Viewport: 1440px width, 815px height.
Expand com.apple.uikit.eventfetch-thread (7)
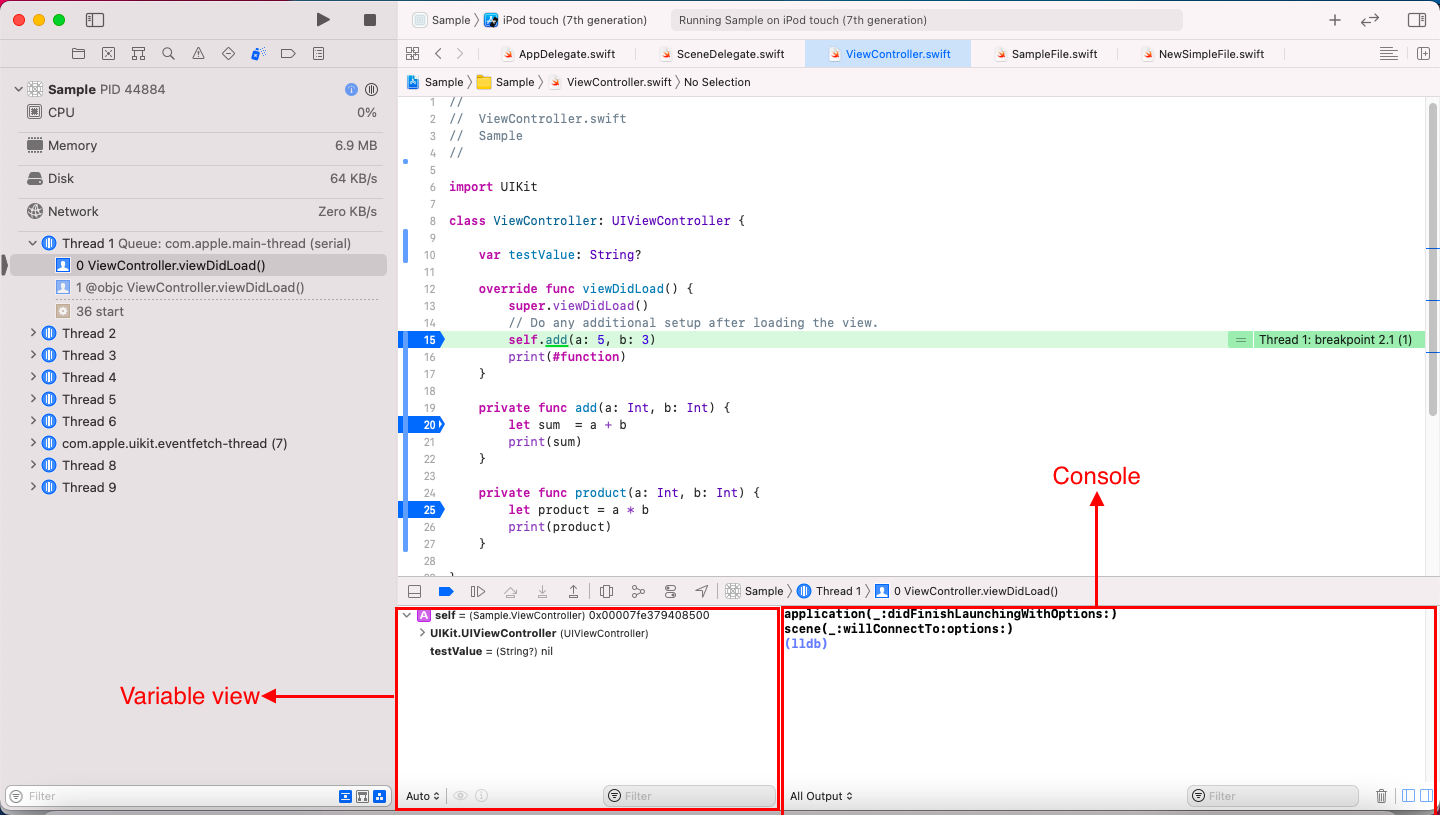pyautogui.click(x=33, y=443)
